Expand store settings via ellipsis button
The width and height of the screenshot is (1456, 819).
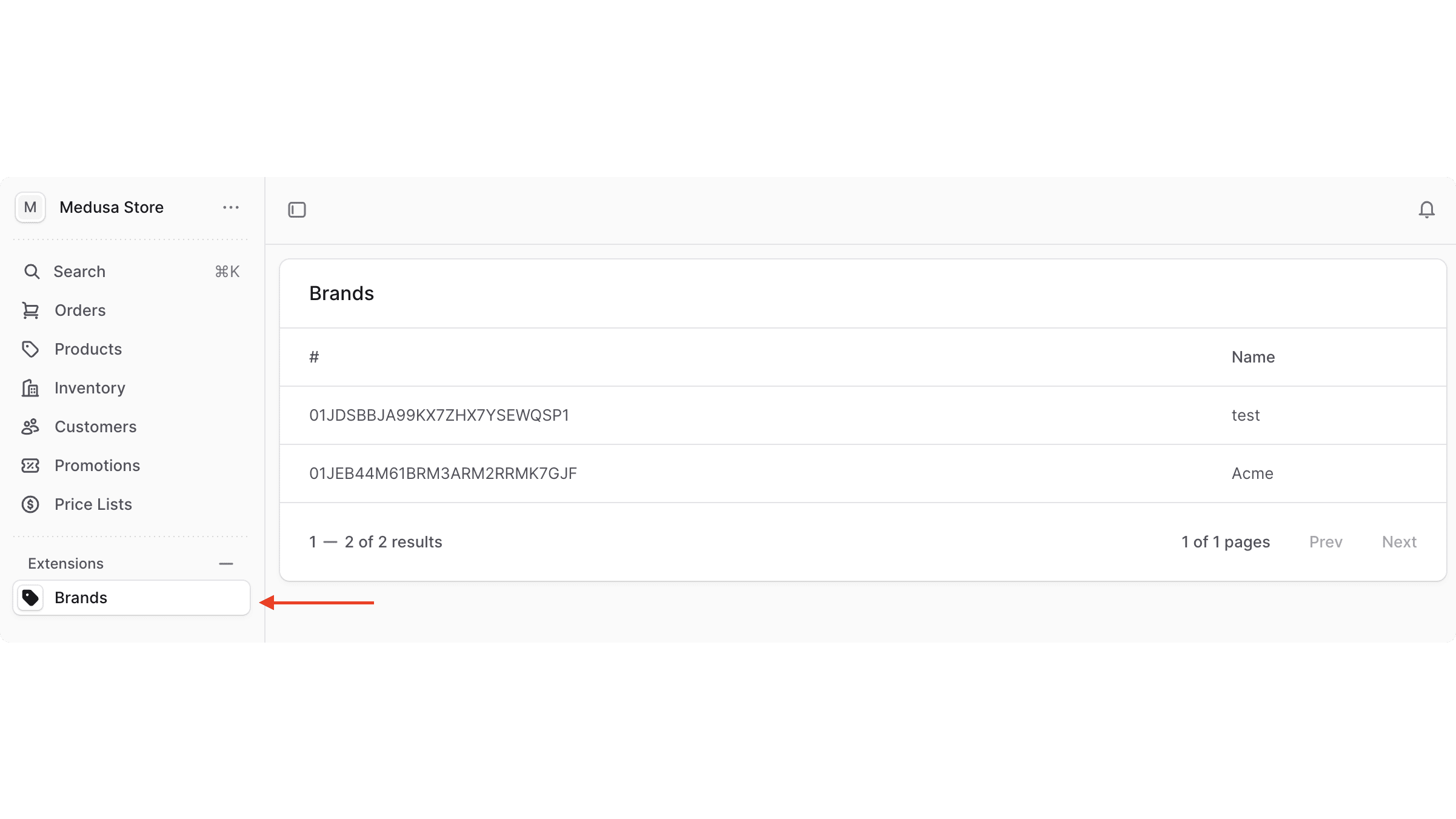[230, 207]
